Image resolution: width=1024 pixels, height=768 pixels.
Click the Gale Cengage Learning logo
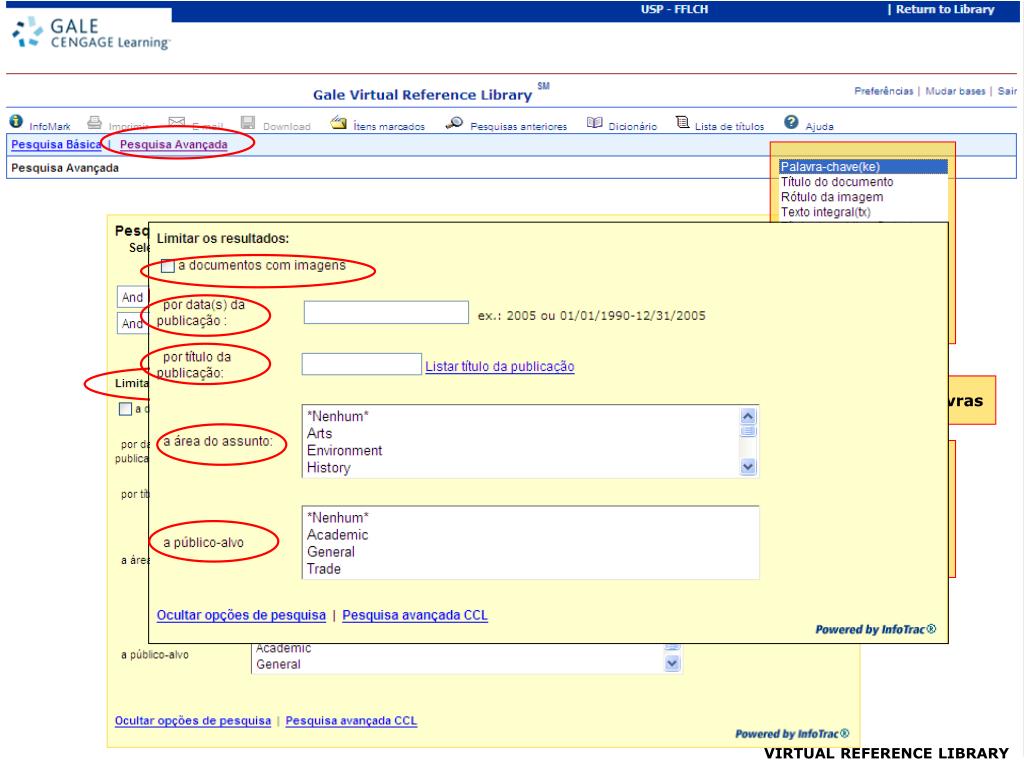tap(91, 33)
